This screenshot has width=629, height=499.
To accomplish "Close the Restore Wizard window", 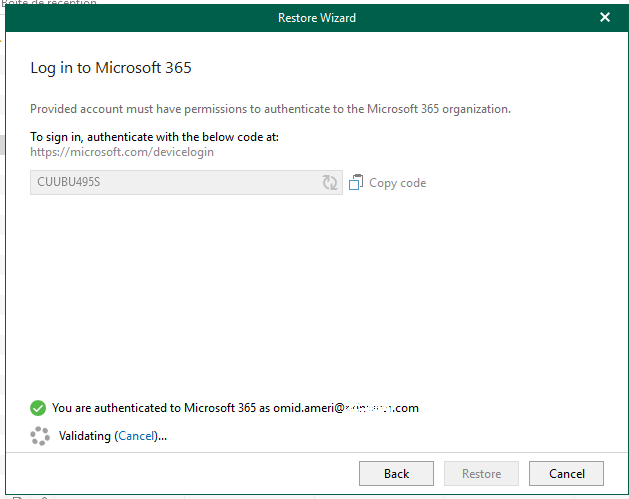I will coord(605,17).
